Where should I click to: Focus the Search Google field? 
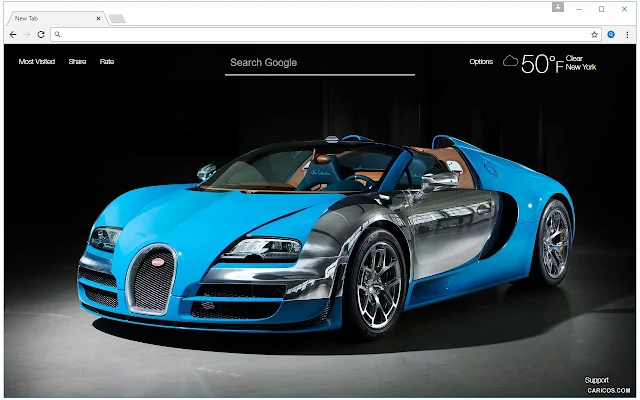click(x=320, y=63)
